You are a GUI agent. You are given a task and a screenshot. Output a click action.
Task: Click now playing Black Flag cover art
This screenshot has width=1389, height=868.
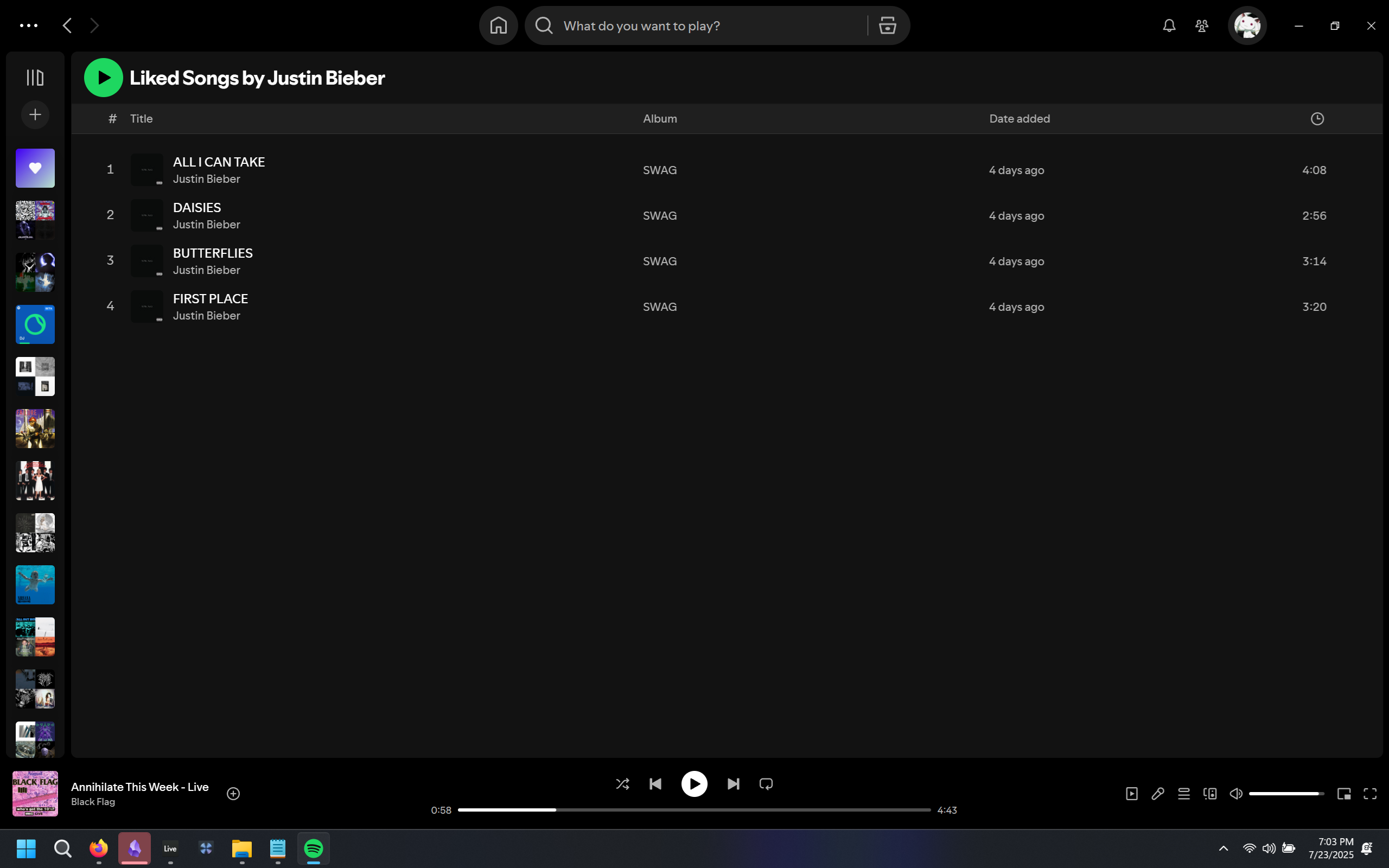35,793
